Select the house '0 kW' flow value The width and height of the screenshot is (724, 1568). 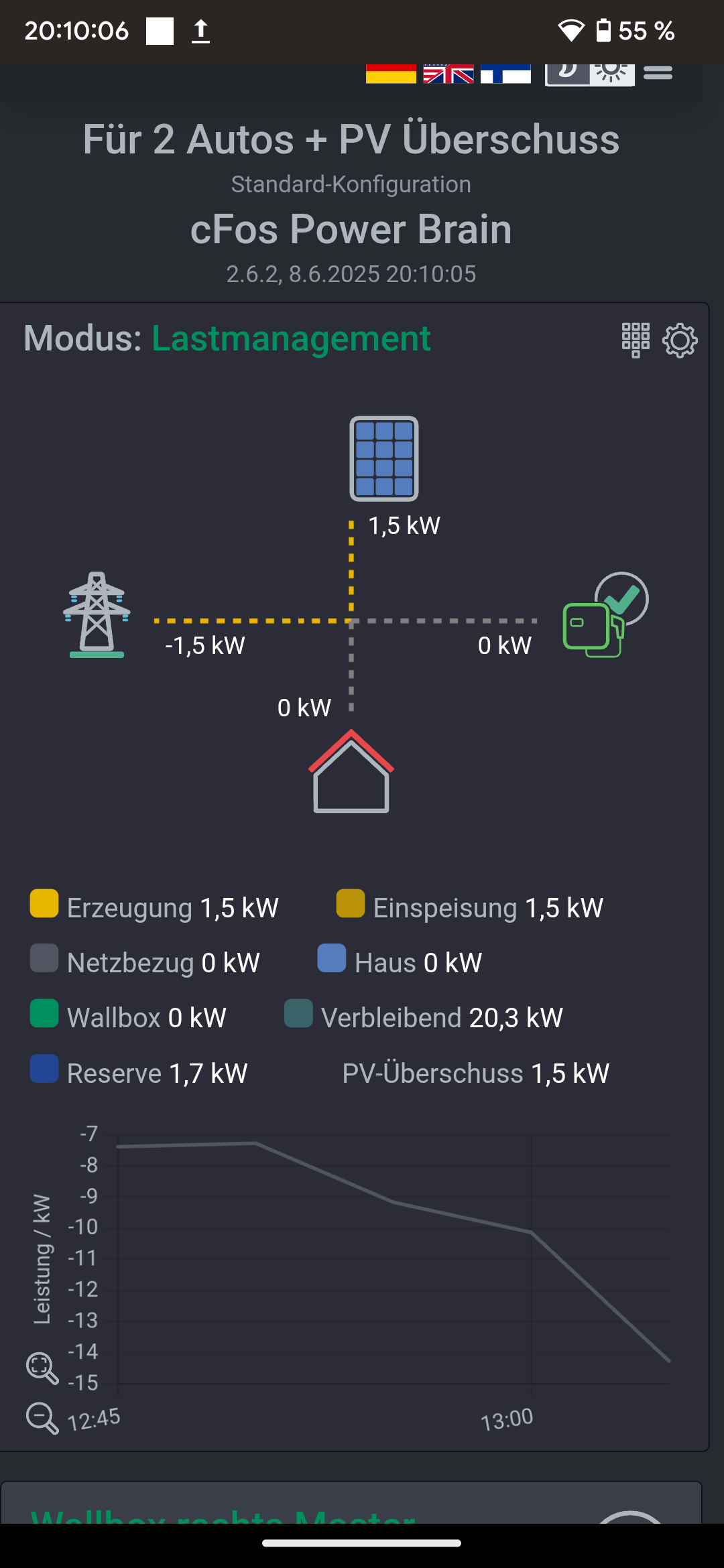point(304,708)
